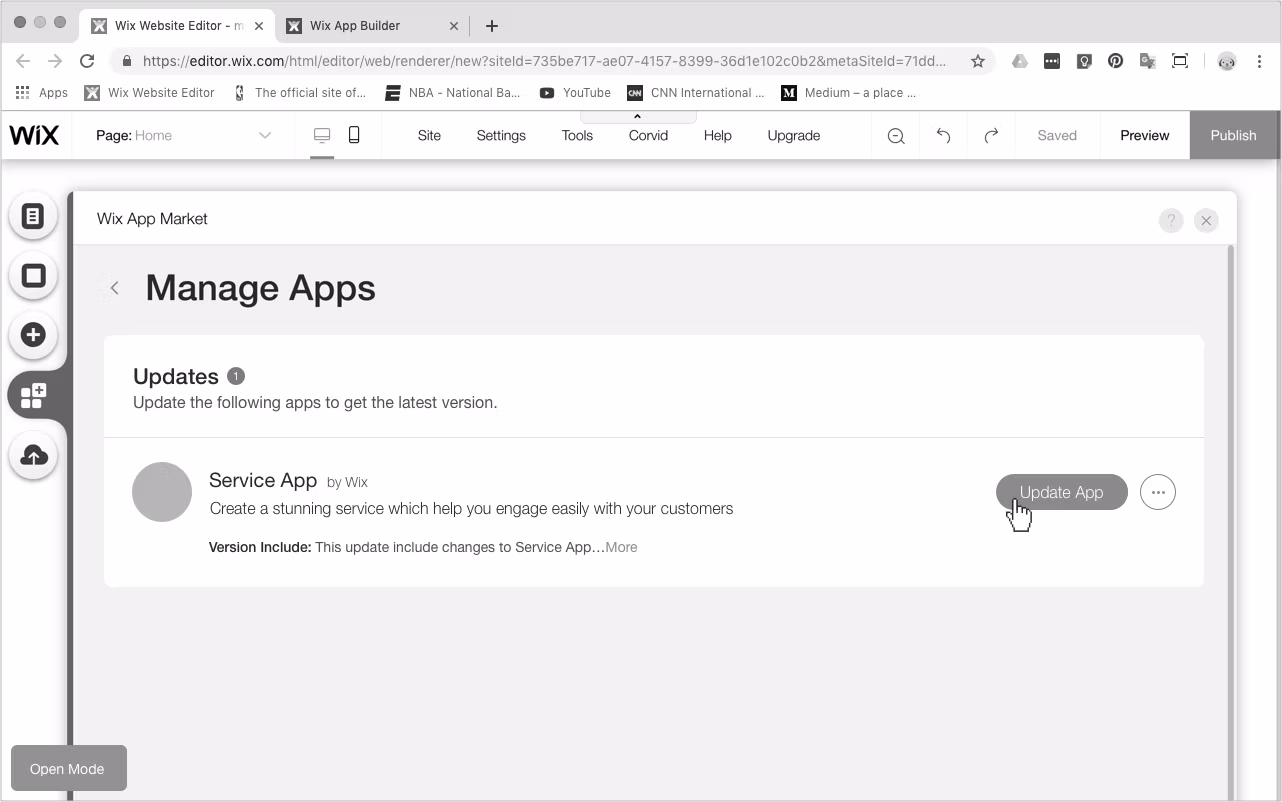The height and width of the screenshot is (802, 1282).
Task: Open 'The official site of...' bookmark
Action: pyautogui.click(x=299, y=93)
